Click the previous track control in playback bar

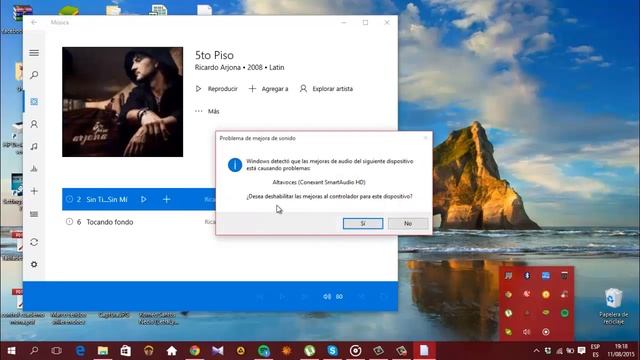coord(260,297)
